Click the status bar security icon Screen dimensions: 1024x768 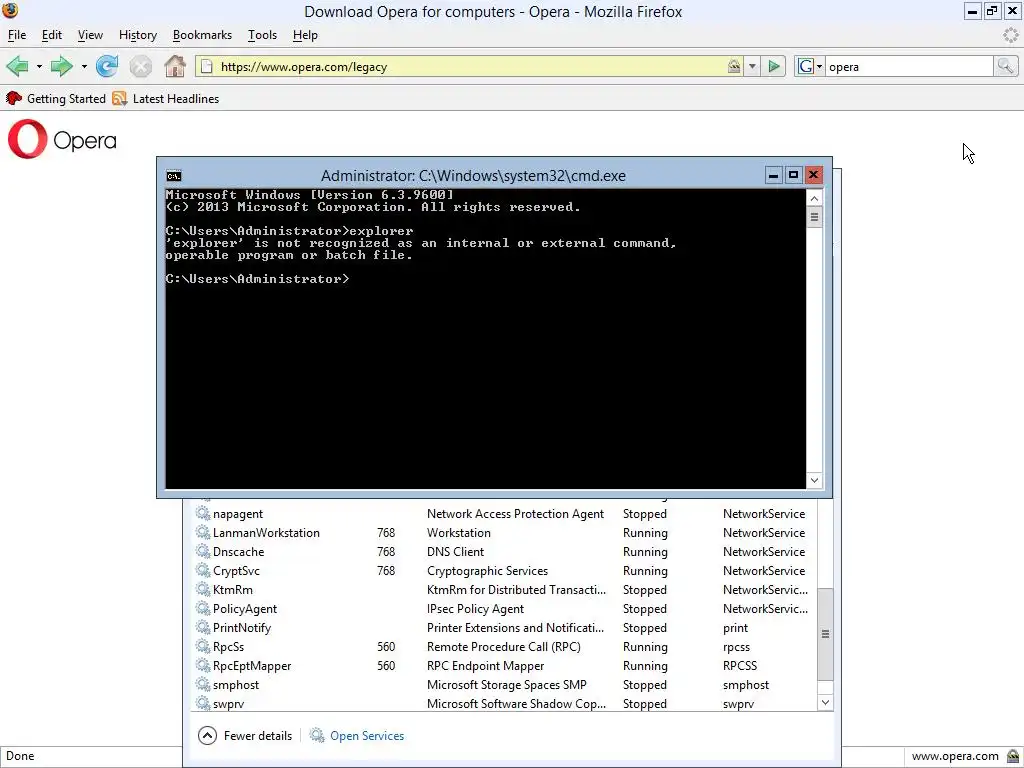(1013, 756)
